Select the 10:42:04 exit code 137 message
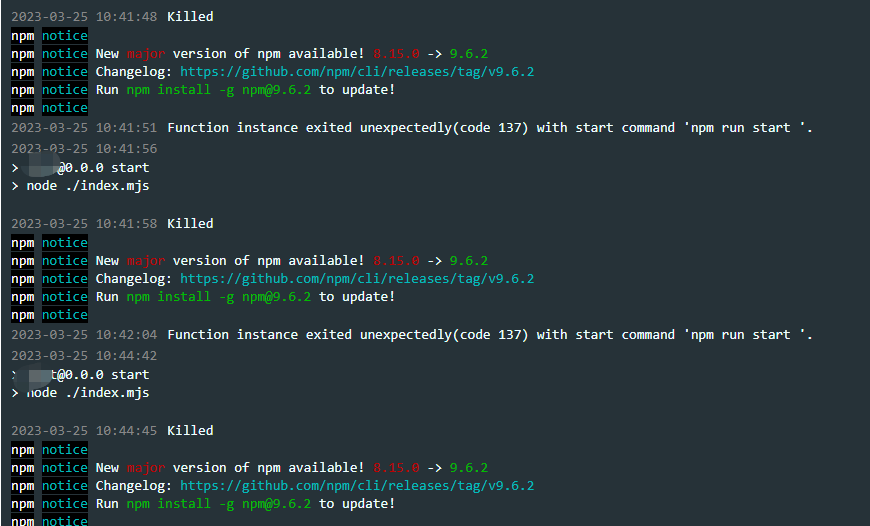Viewport: 870px width, 526px height. (412, 335)
